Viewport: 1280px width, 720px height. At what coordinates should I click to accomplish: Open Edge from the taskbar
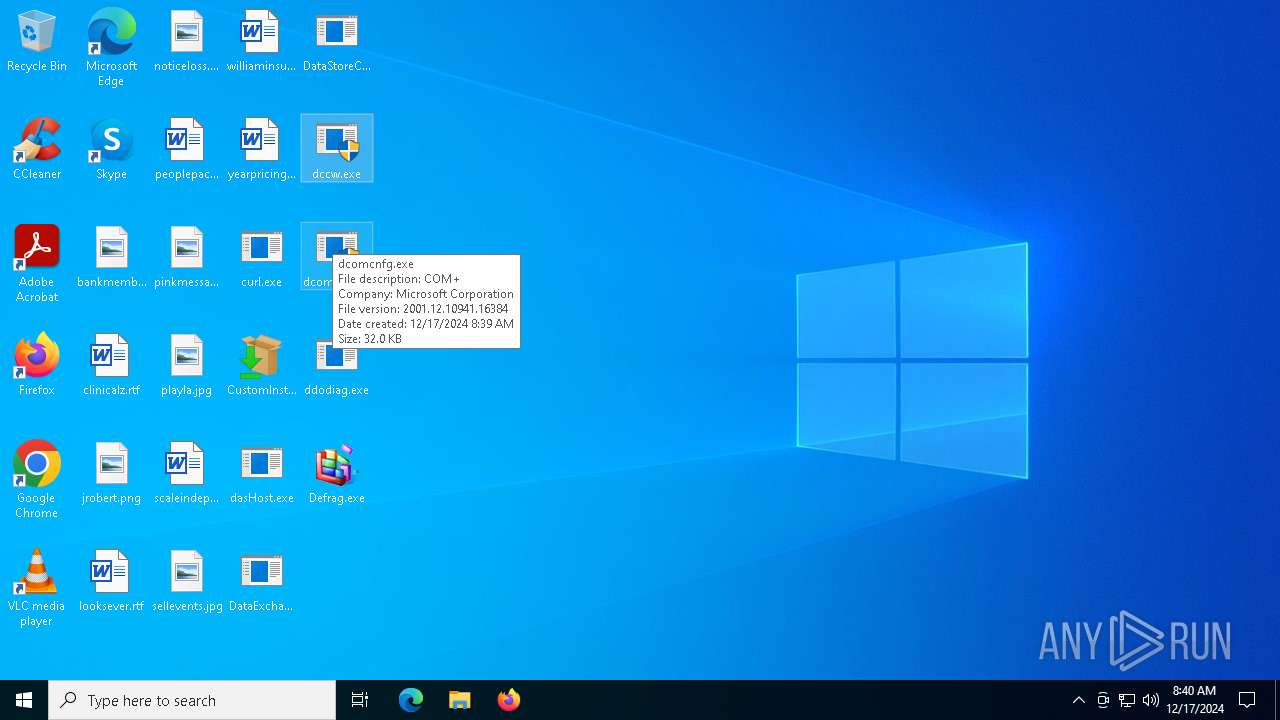(x=411, y=700)
